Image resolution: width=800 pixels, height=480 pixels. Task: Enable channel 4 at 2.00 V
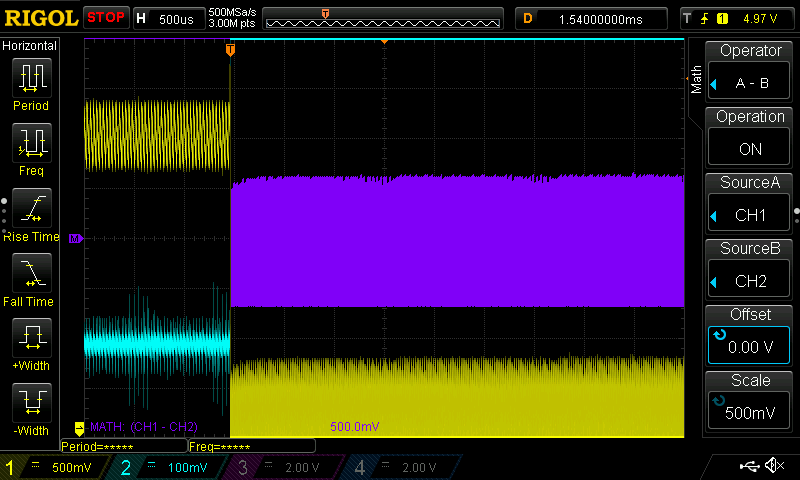point(401,467)
